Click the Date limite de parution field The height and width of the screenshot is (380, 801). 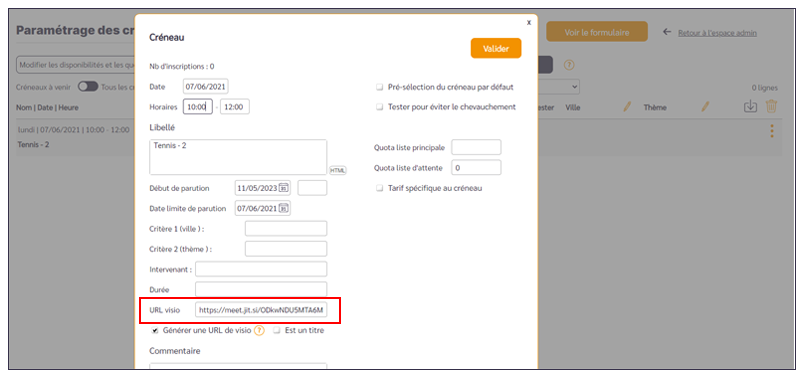click(263, 208)
